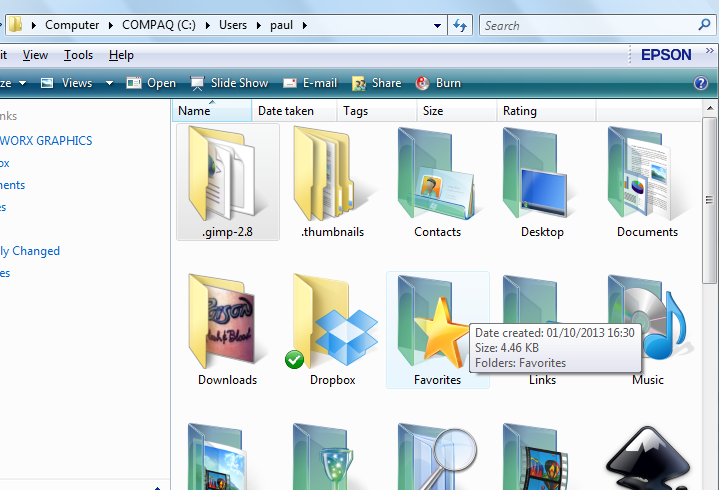Image resolution: width=719 pixels, height=490 pixels.
Task: Click the Links folder label
Action: click(x=542, y=380)
